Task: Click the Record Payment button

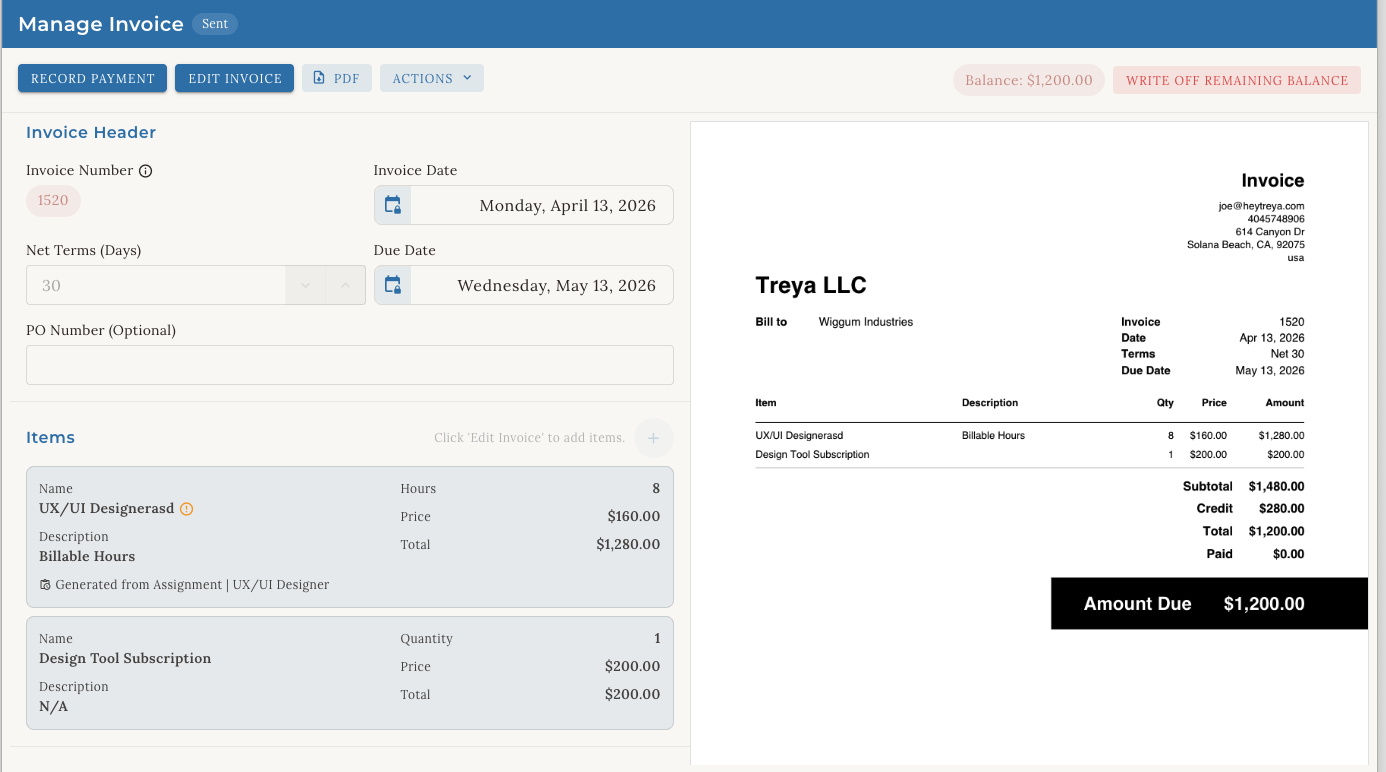Action: tap(92, 78)
